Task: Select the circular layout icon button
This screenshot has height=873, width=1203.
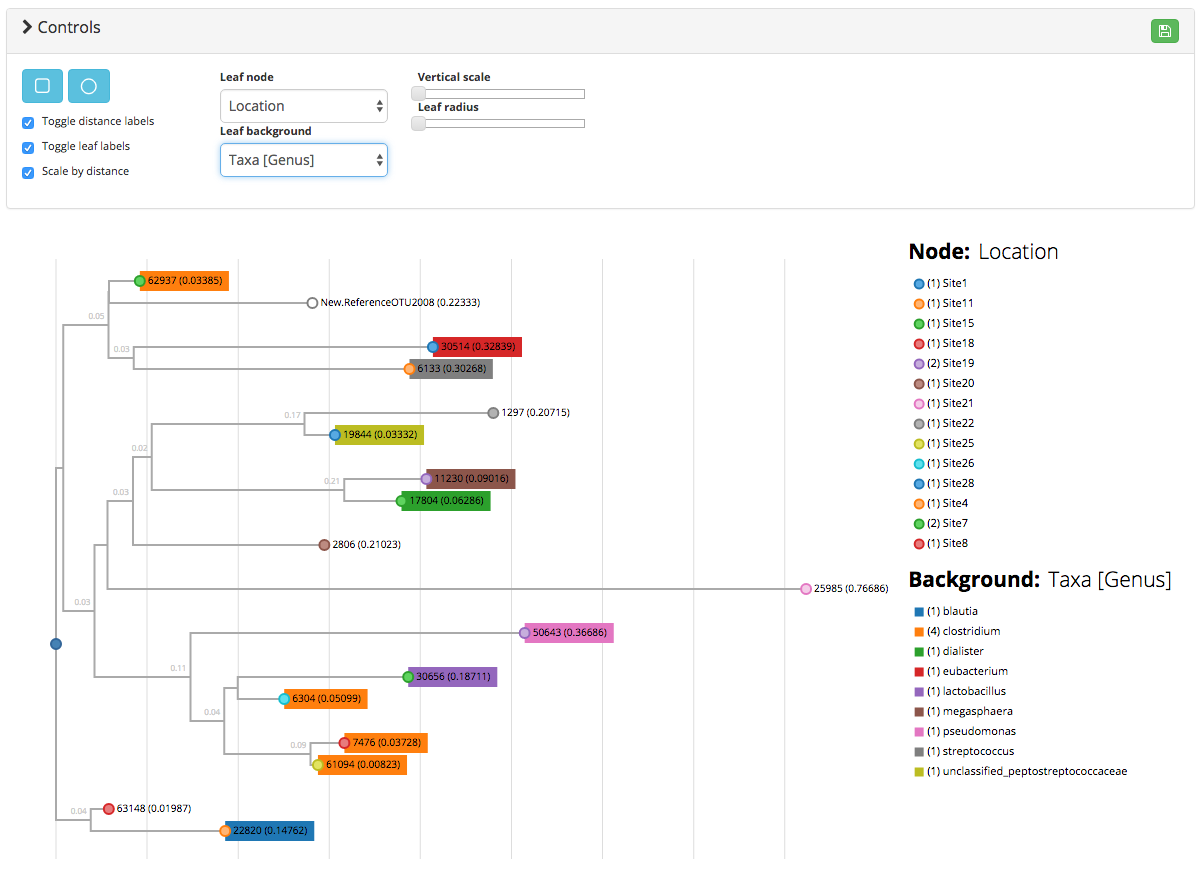Action: [88, 86]
